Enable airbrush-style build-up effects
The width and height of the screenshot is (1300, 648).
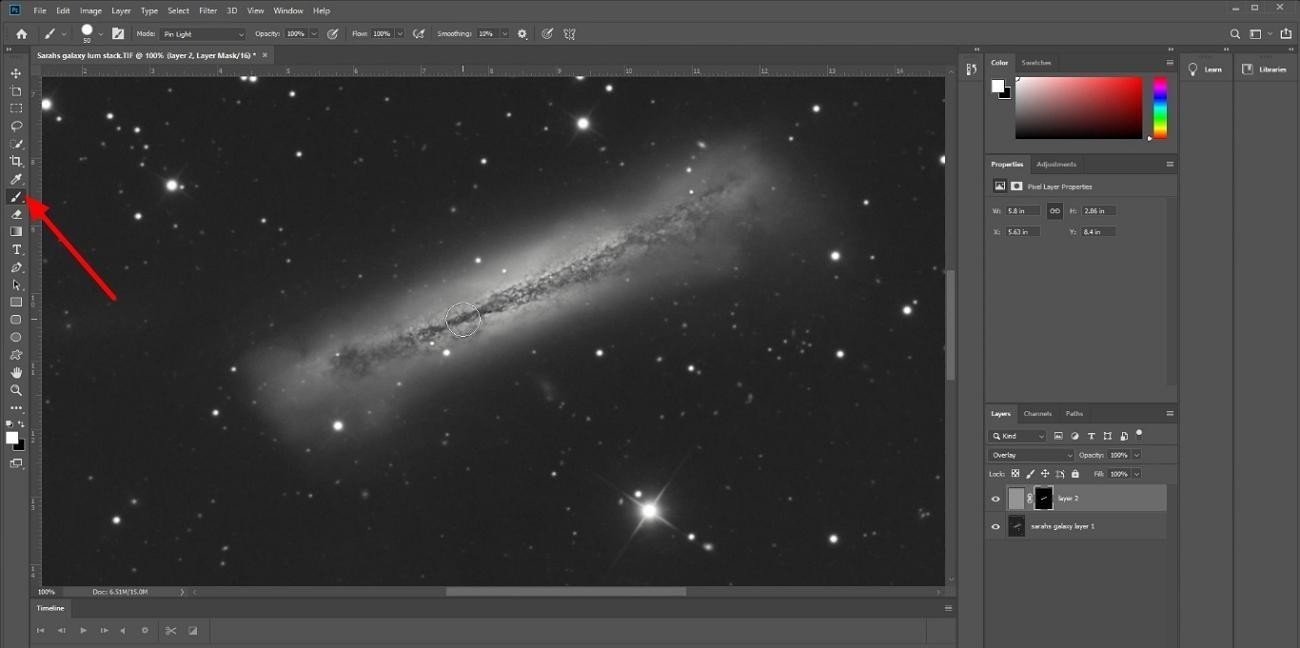pos(418,34)
